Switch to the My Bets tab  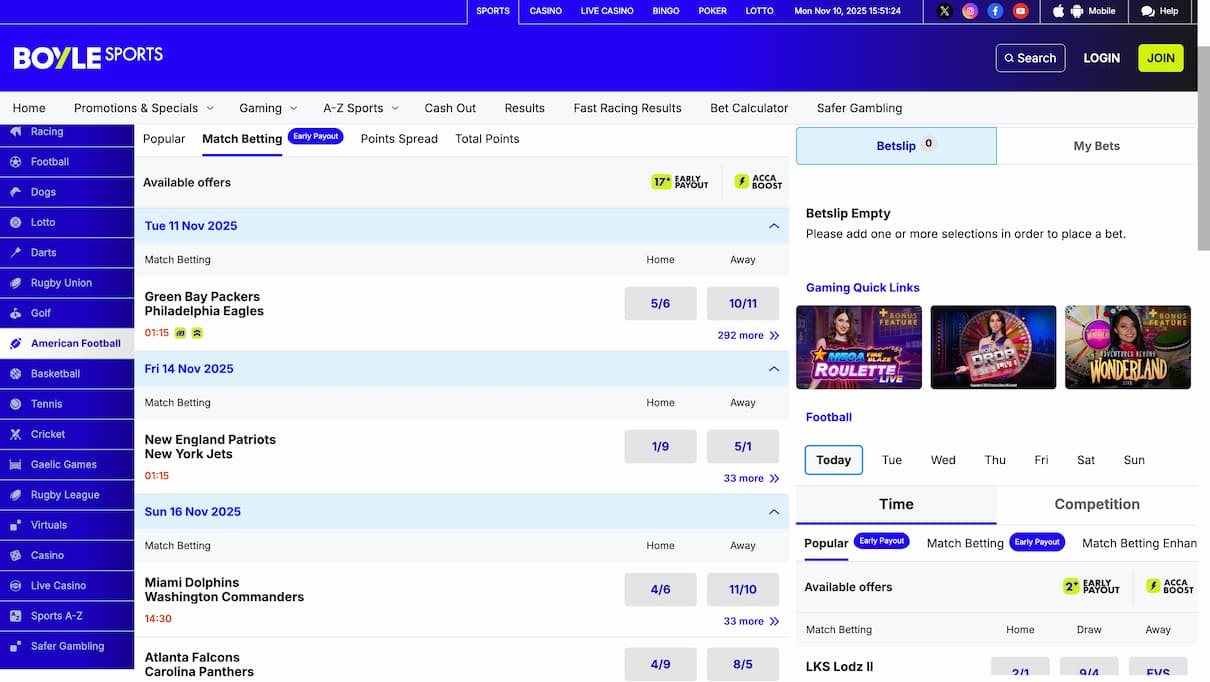[1096, 145]
